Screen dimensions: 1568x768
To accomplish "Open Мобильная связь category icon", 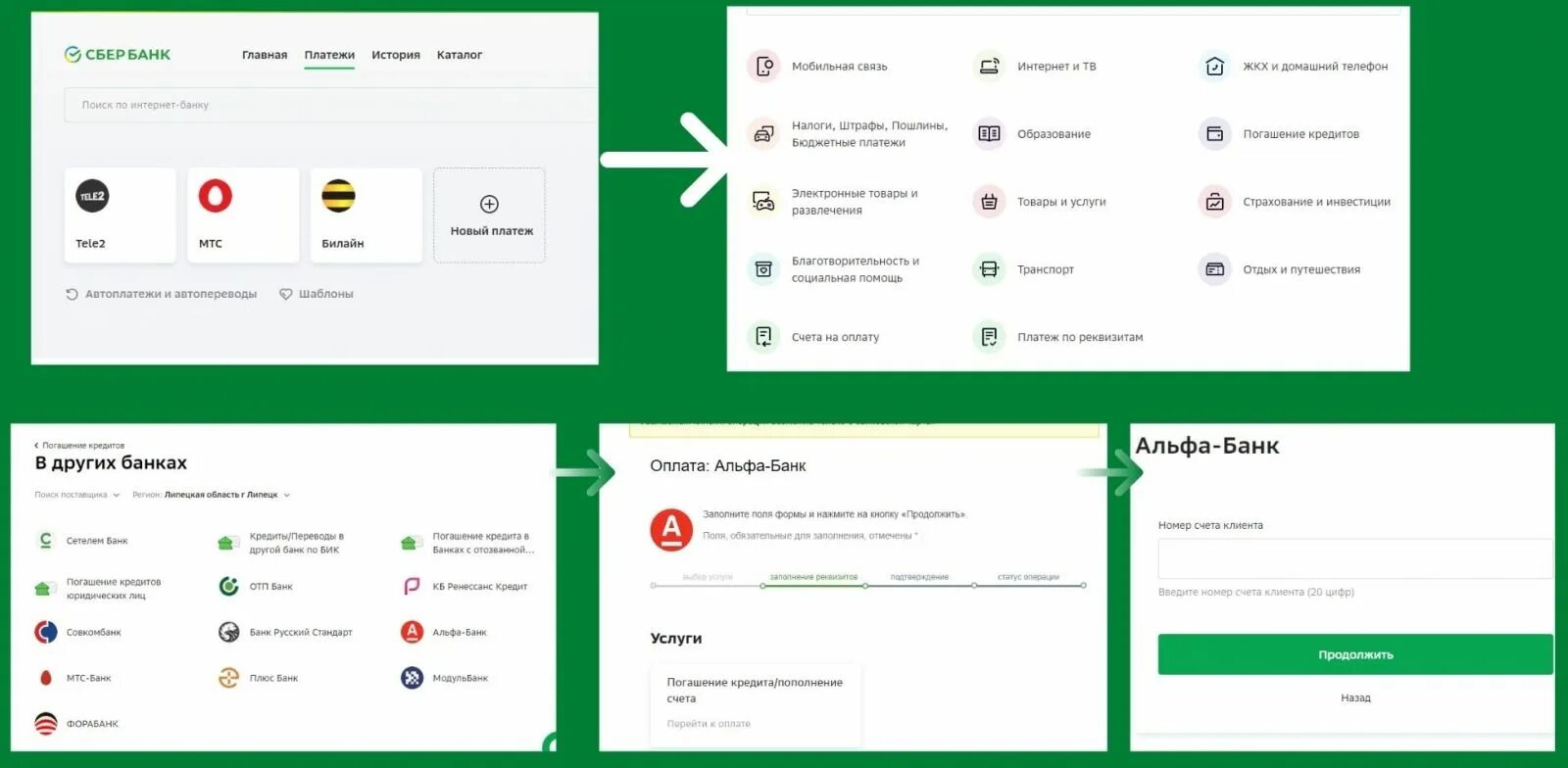I will [763, 66].
